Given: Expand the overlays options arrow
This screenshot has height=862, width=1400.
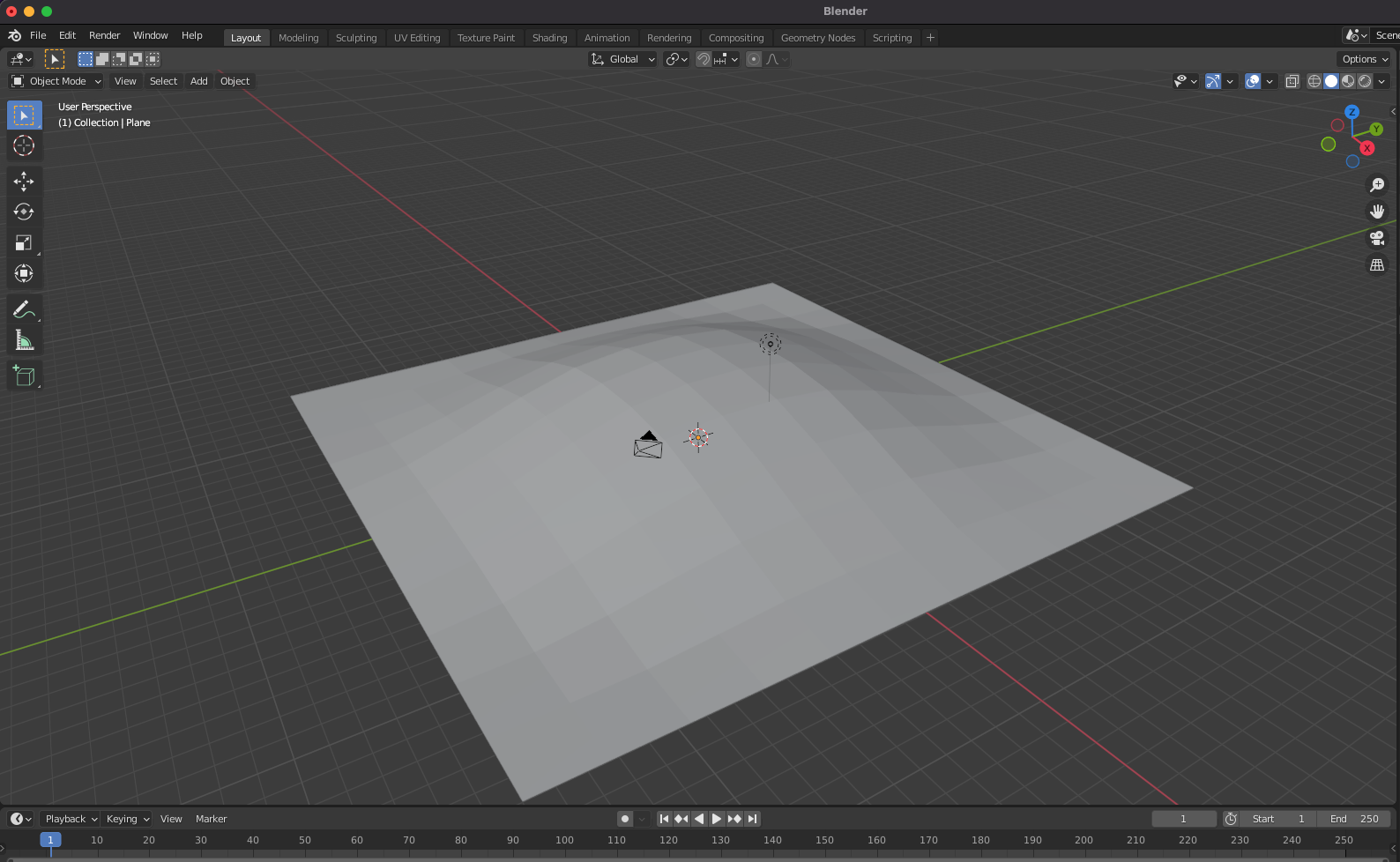Looking at the screenshot, I should pyautogui.click(x=1270, y=81).
